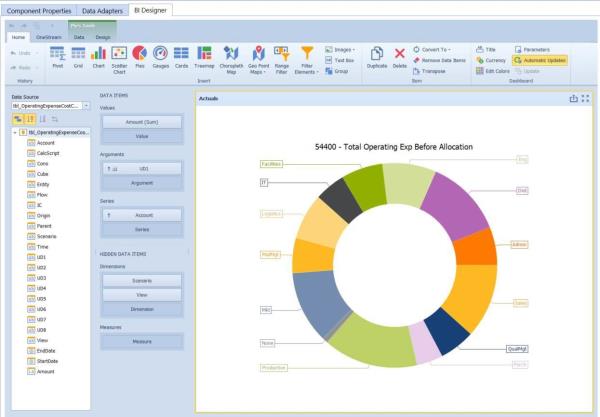This screenshot has height=417, width=600.
Task: Add a Grid dashboard item
Action: 78,56
